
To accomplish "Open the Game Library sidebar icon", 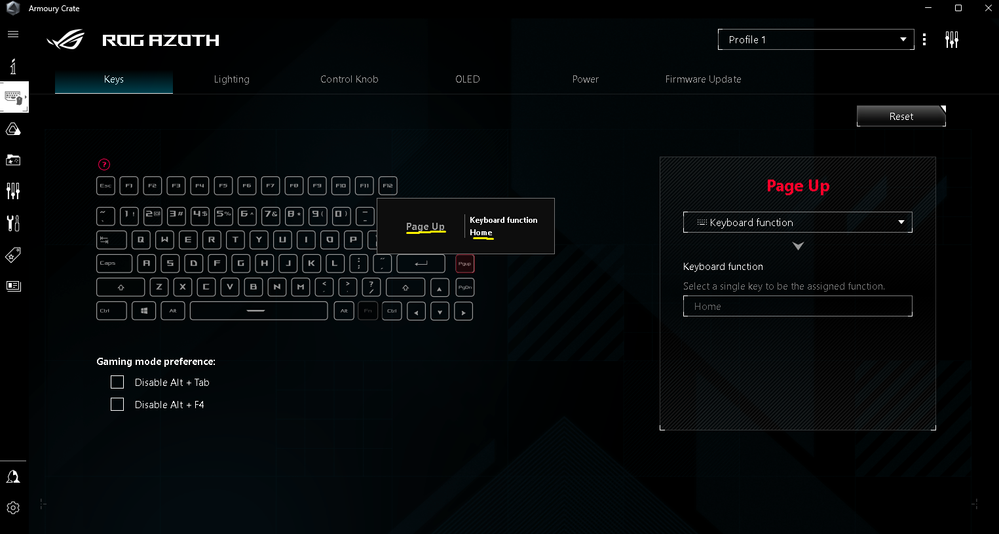I will point(13,160).
